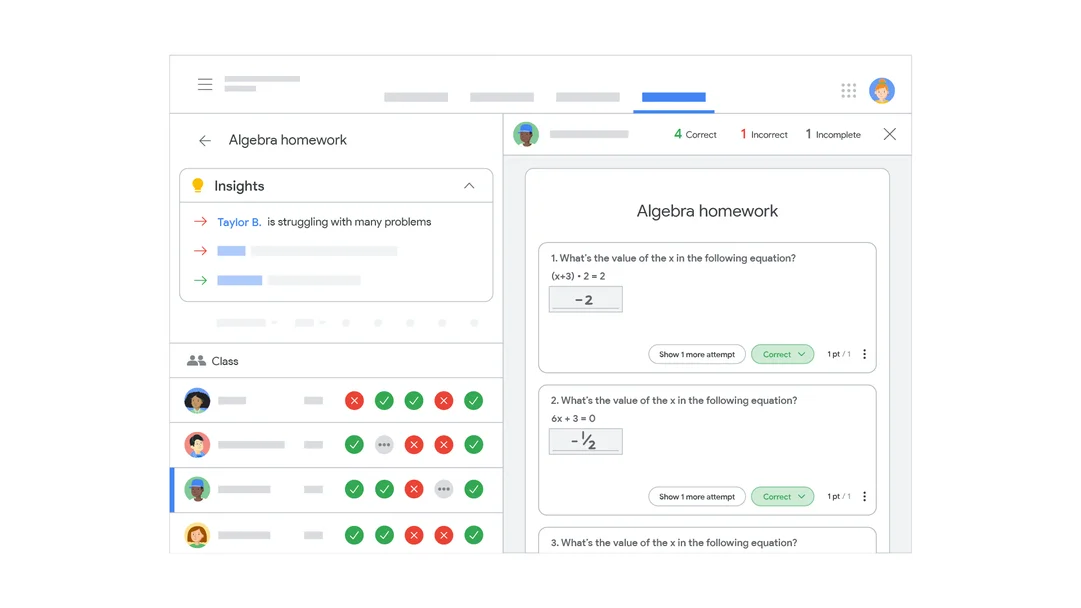Show 1 more attempt for question 1

point(696,354)
